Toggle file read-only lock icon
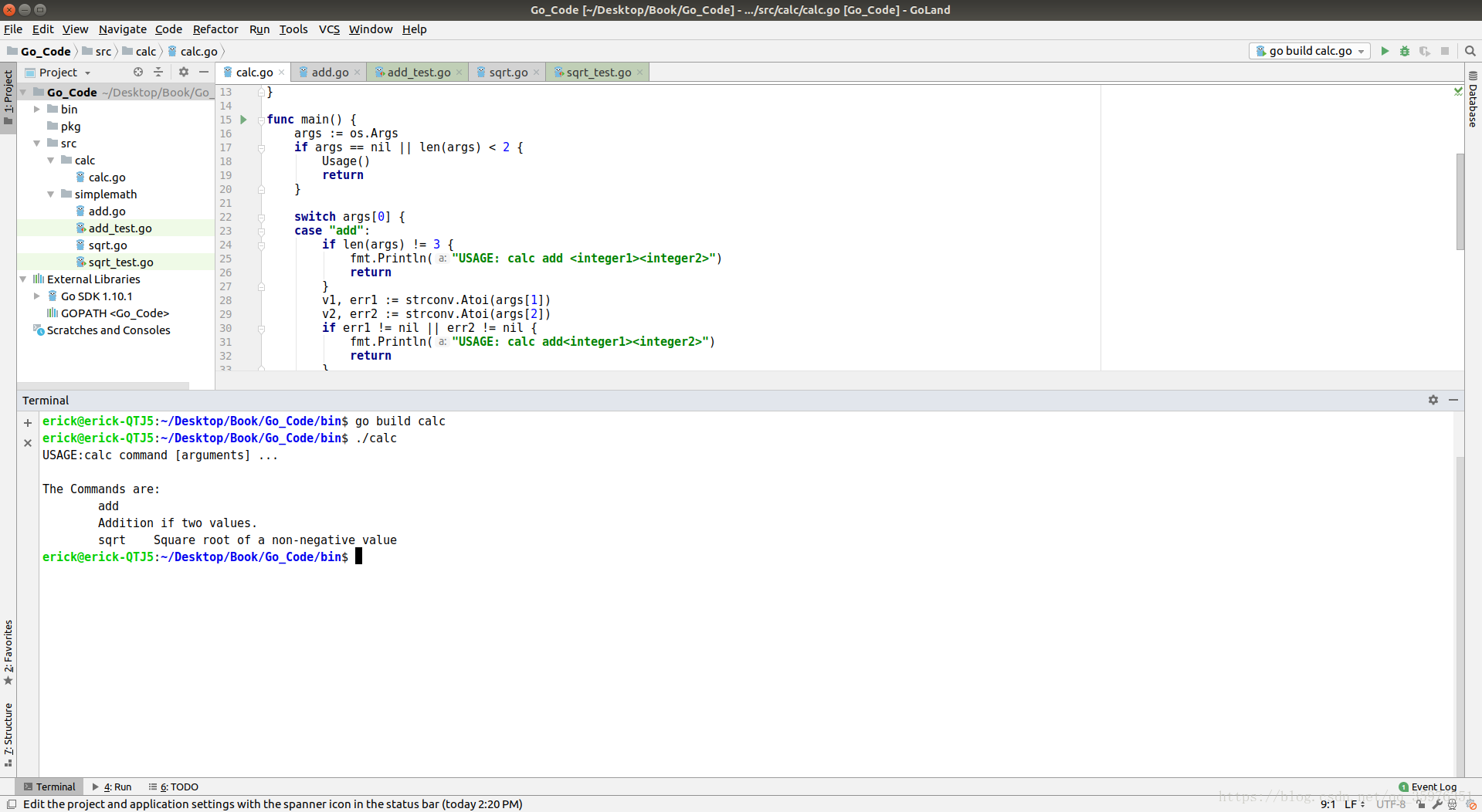This screenshot has height=812, width=1482. click(1421, 804)
